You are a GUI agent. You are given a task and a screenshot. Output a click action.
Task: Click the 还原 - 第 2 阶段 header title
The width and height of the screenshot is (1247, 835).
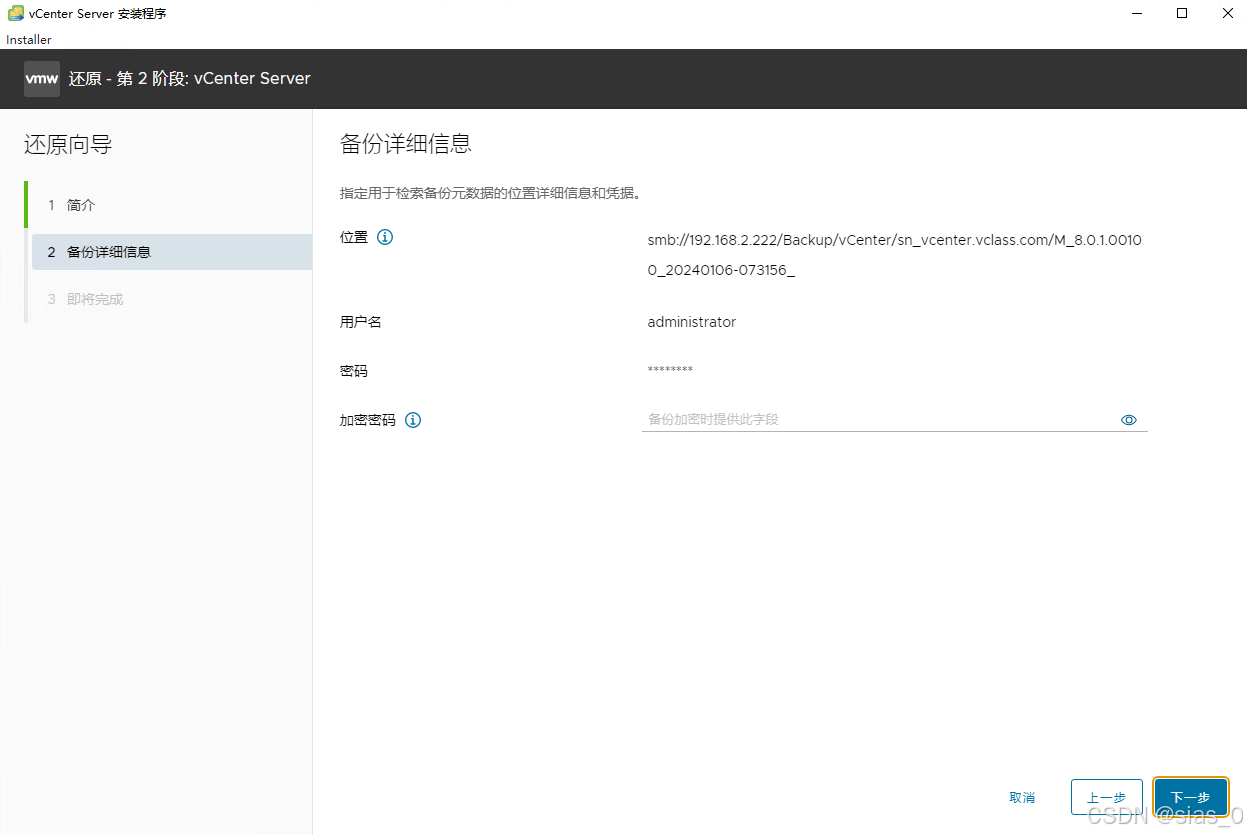190,78
